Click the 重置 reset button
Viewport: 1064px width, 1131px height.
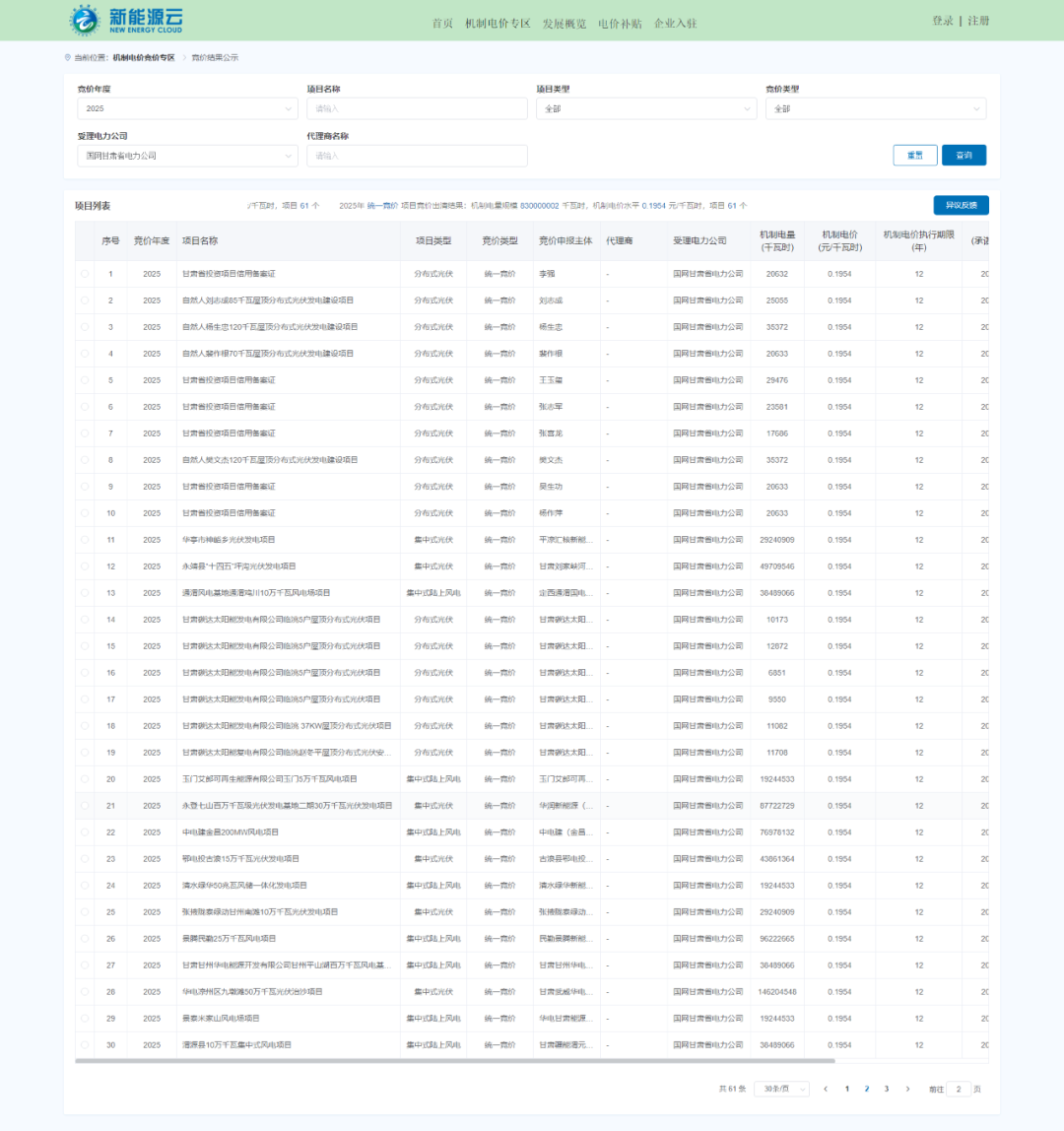click(x=914, y=156)
